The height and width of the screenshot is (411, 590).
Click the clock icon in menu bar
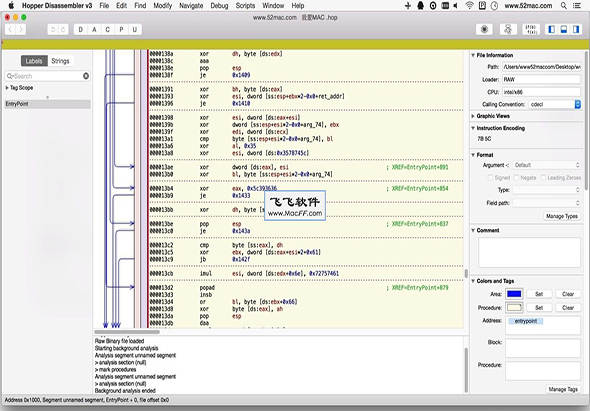click(494, 6)
